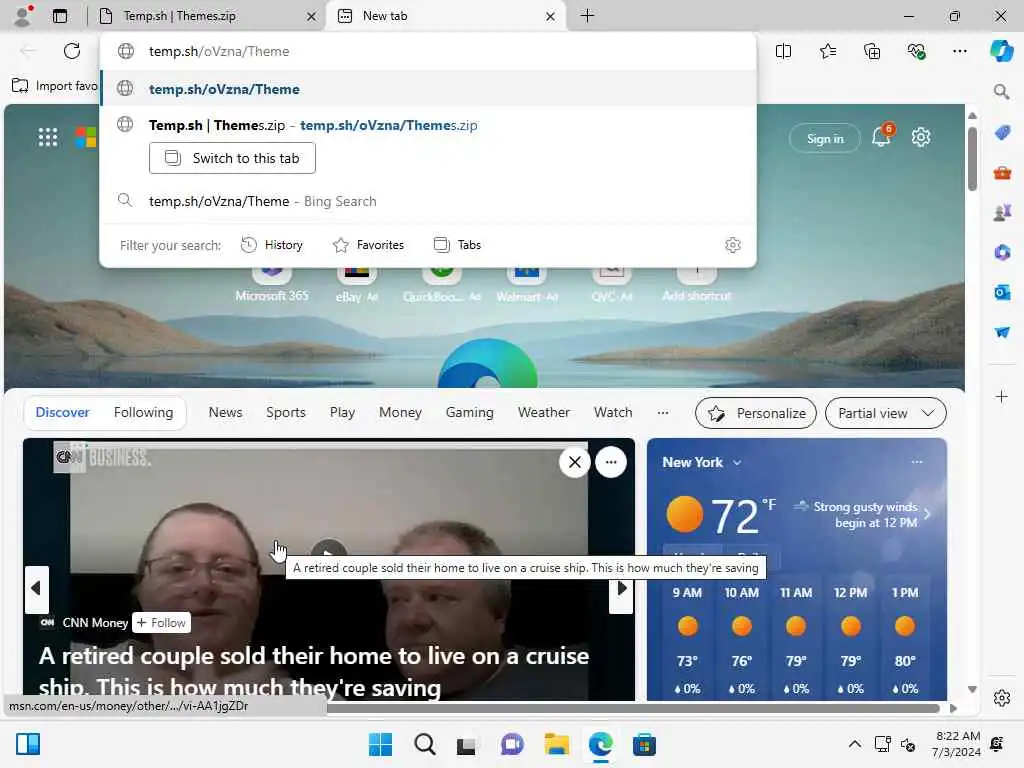Open the sidebar Tools briefcase icon
This screenshot has width=1024, height=768.
(1002, 173)
